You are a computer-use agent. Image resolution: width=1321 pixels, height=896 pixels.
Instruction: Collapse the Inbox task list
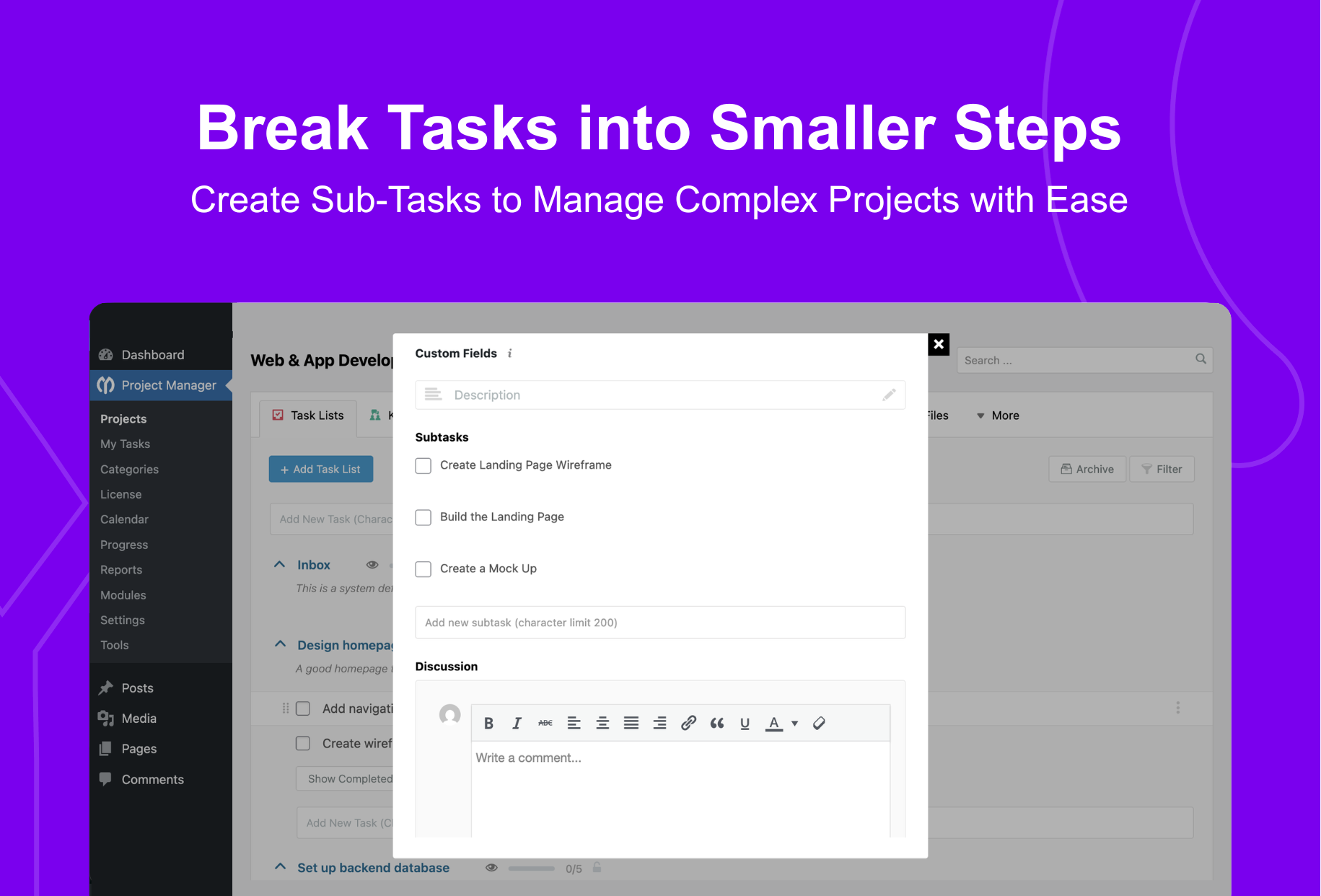click(280, 564)
